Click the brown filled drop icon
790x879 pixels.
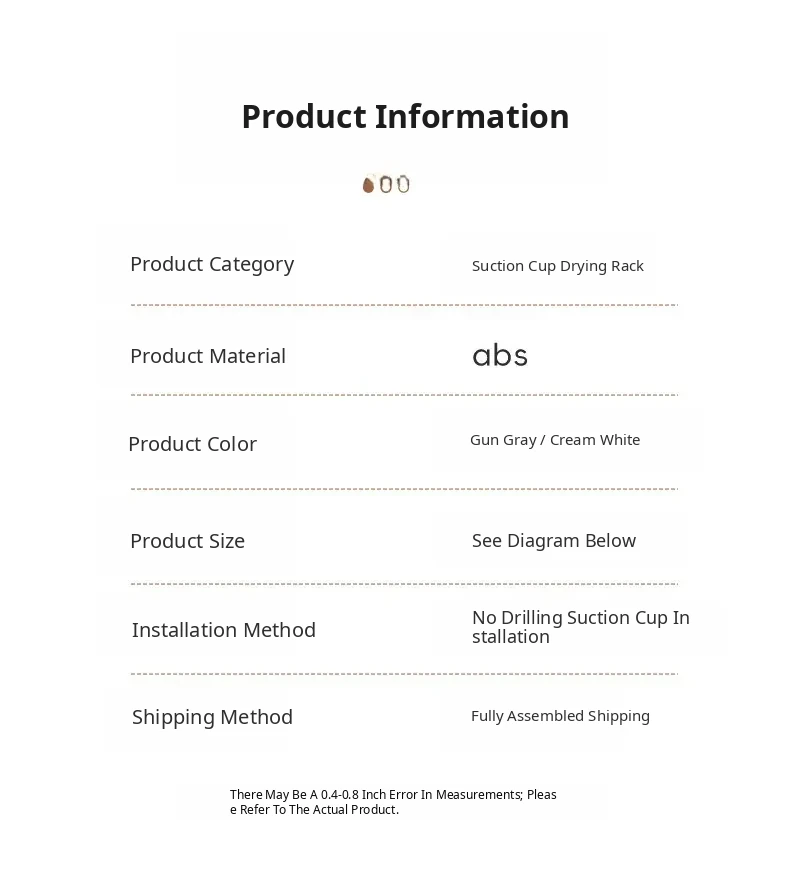coord(368,185)
